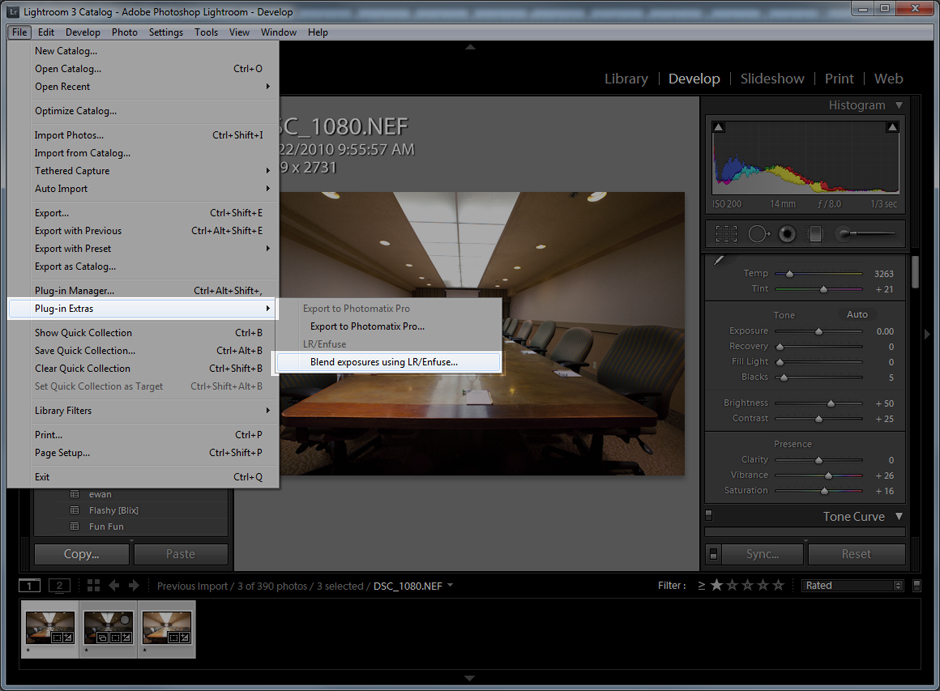Select the first filmstrip thumbnail

coord(50,629)
